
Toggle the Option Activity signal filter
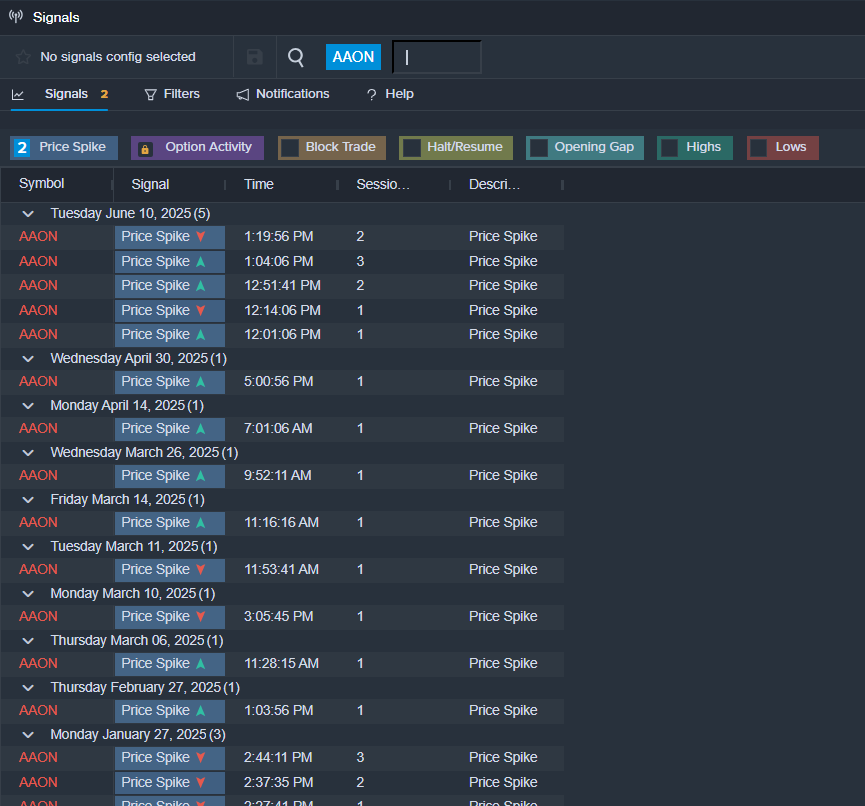coord(197,147)
